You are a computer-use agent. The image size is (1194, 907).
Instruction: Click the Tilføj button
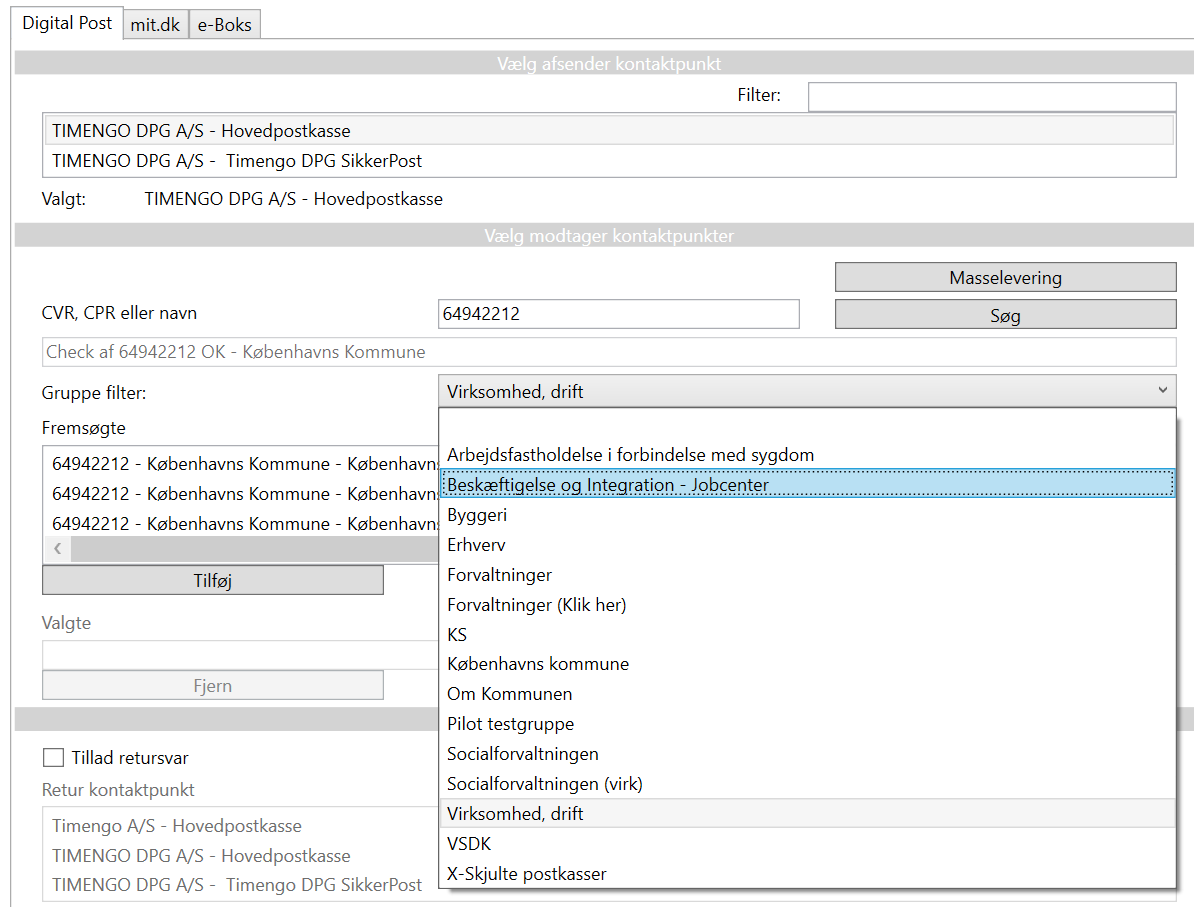pyautogui.click(x=212, y=580)
